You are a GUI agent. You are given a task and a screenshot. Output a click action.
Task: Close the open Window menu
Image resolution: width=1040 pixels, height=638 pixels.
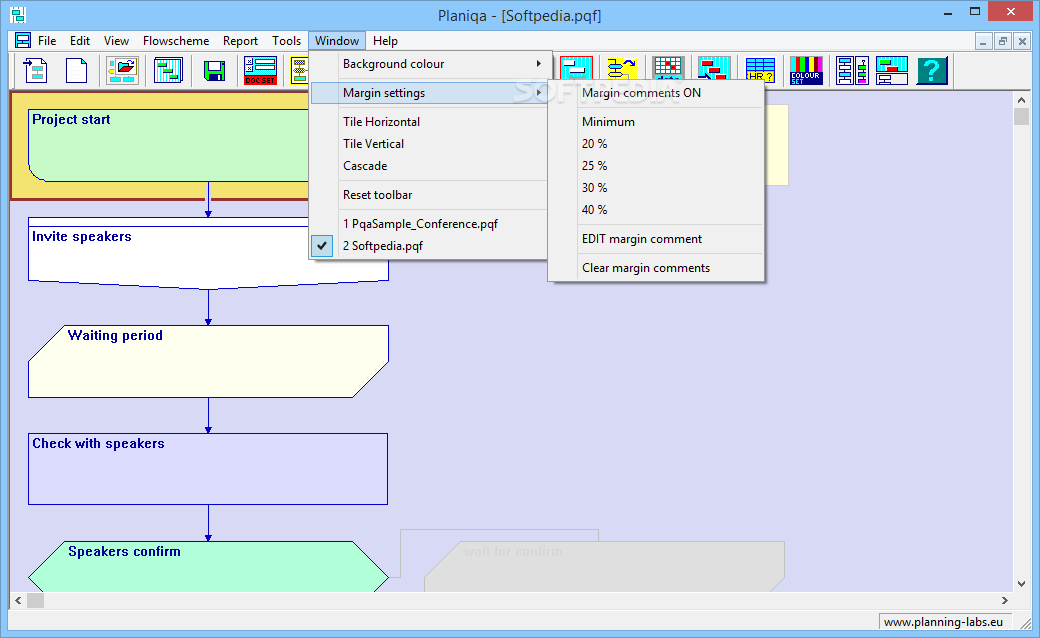337,40
